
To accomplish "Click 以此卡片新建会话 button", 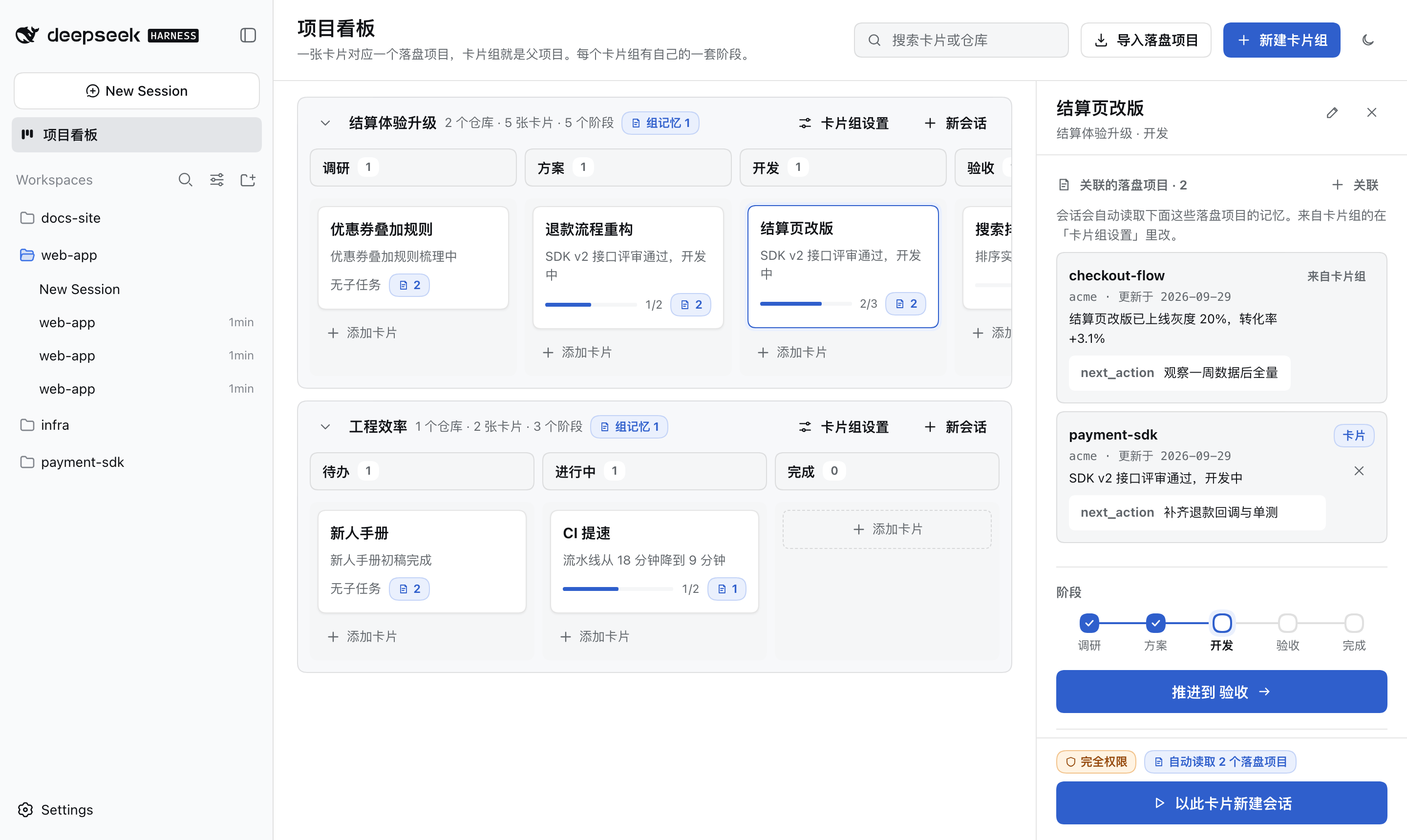I will (x=1221, y=803).
